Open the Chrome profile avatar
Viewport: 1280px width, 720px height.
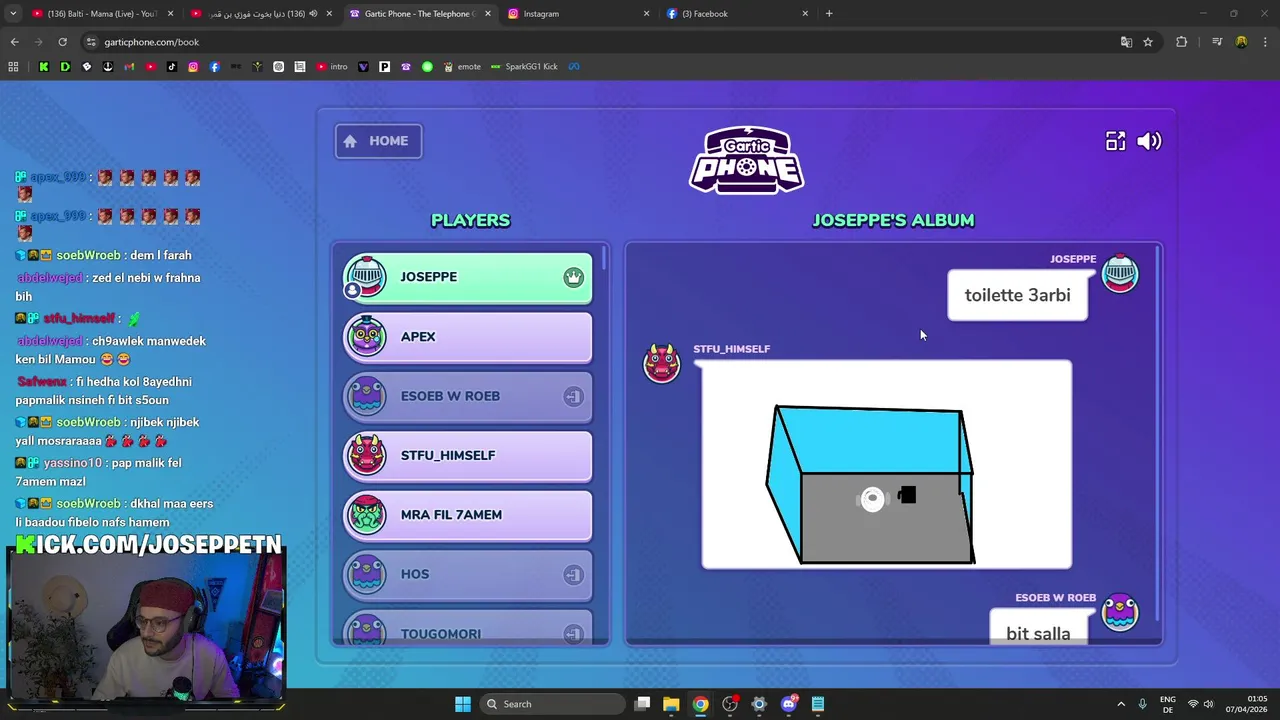[x=1241, y=42]
